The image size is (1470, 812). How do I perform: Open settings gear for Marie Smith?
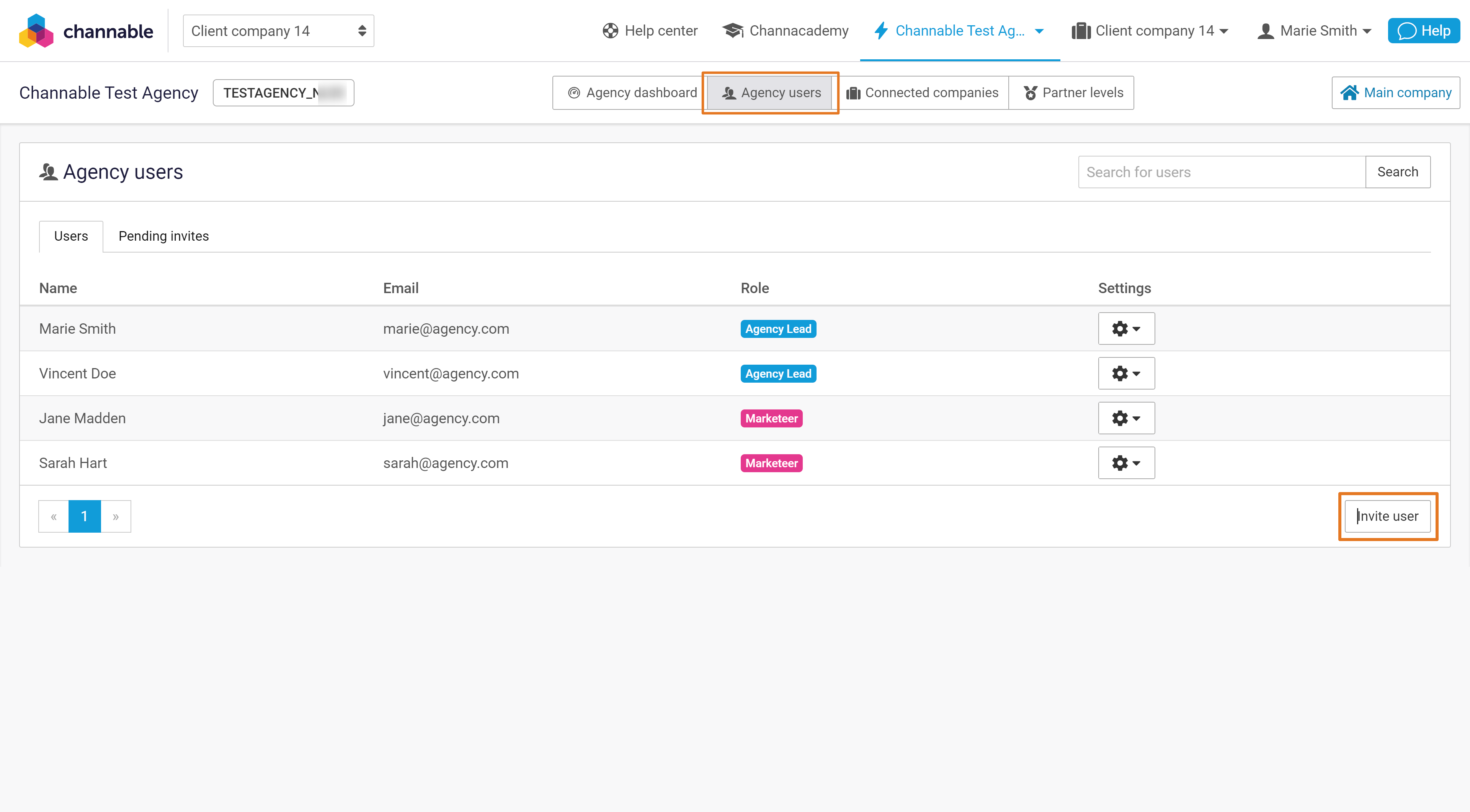[1127, 328]
